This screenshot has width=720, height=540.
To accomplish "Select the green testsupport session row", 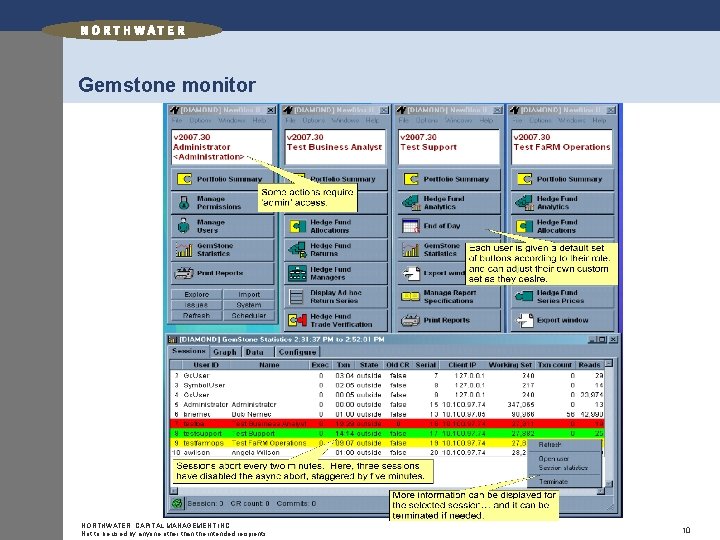I will [x=387, y=433].
